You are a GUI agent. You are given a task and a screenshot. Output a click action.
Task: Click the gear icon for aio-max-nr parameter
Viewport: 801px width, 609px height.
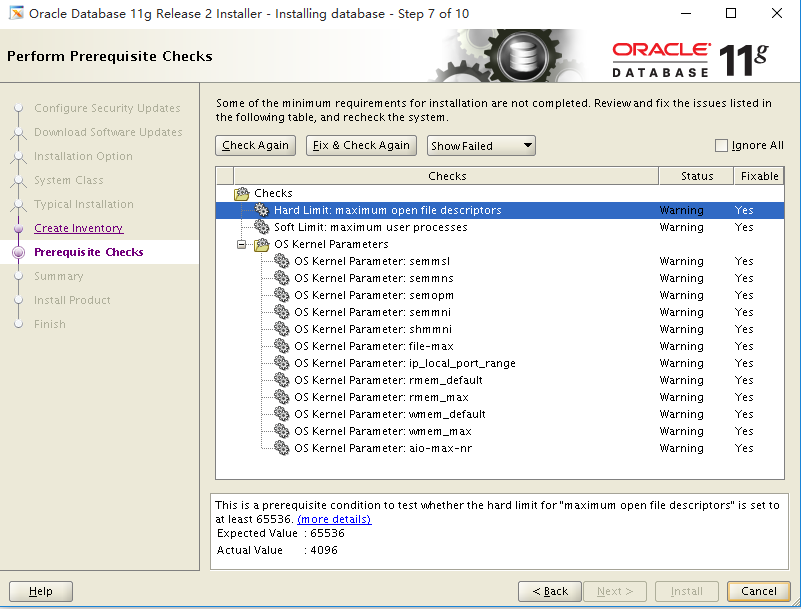(281, 448)
